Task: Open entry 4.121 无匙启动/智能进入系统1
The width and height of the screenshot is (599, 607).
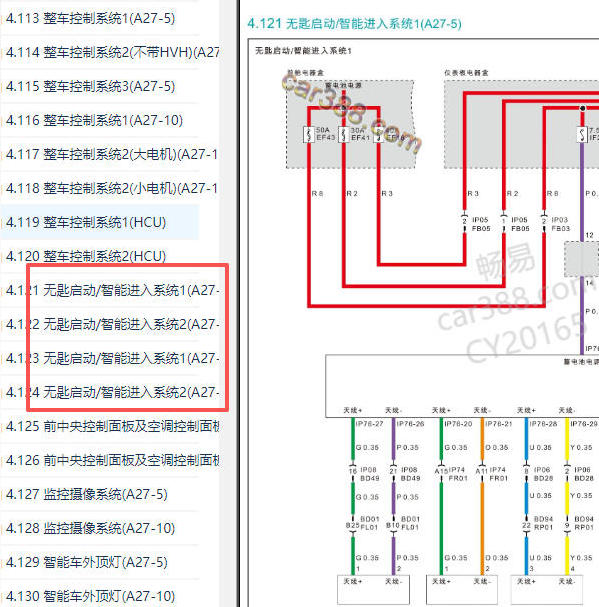Action: 112,290
